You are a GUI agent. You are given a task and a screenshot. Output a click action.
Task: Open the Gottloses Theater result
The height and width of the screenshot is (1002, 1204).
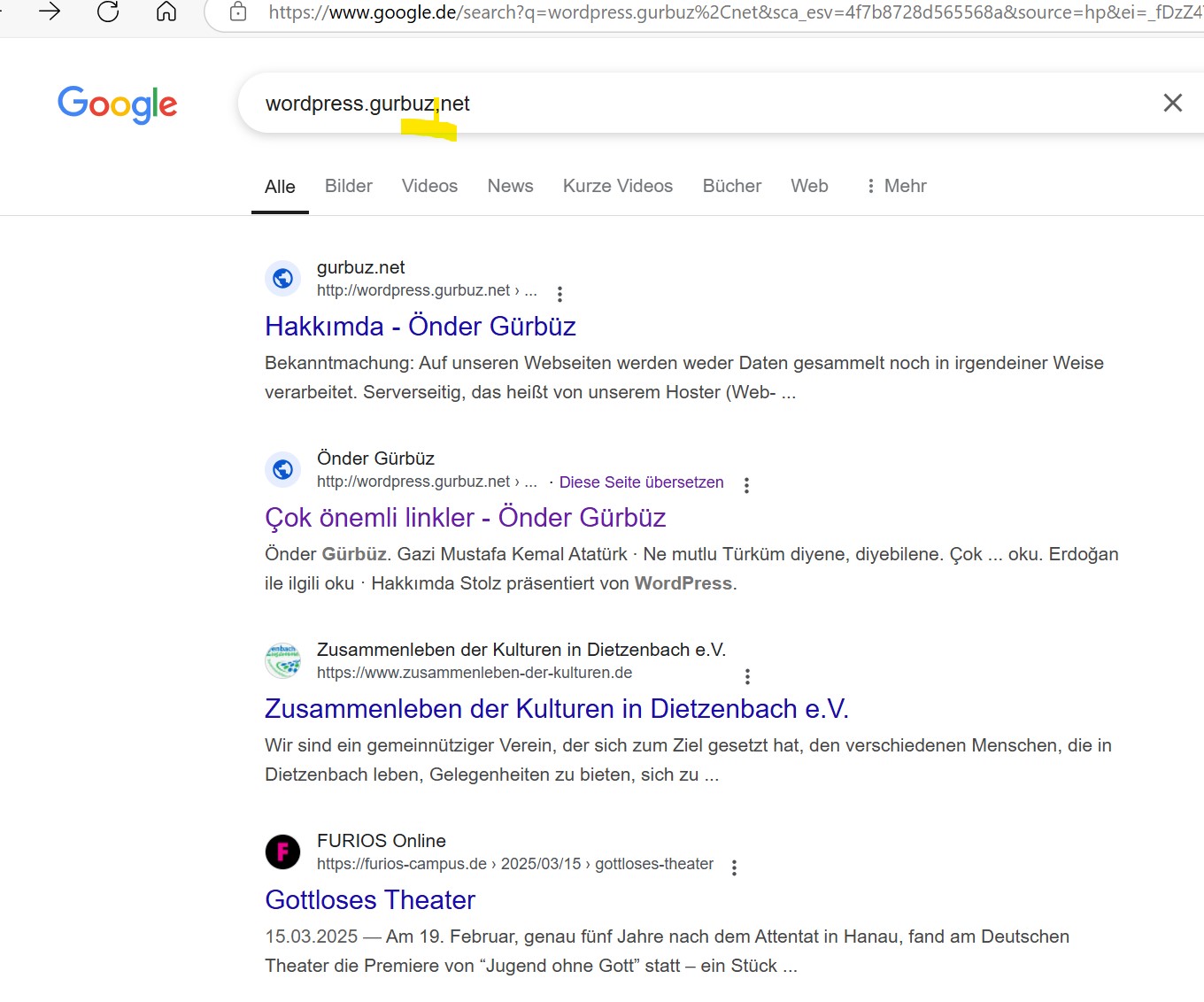point(370,900)
